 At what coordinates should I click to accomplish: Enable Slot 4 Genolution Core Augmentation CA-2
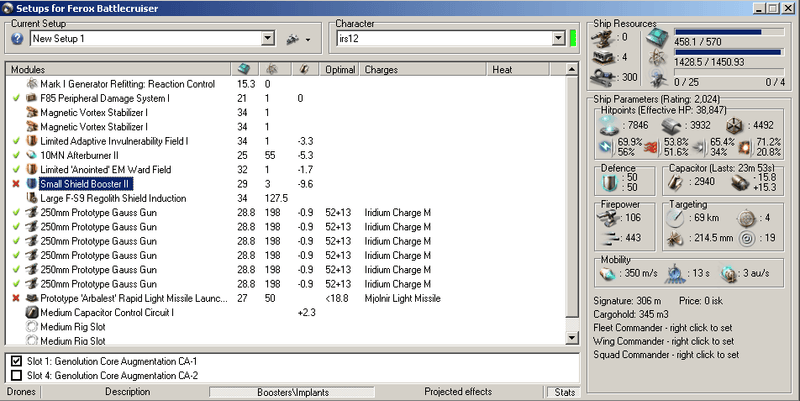pyautogui.click(x=16, y=375)
